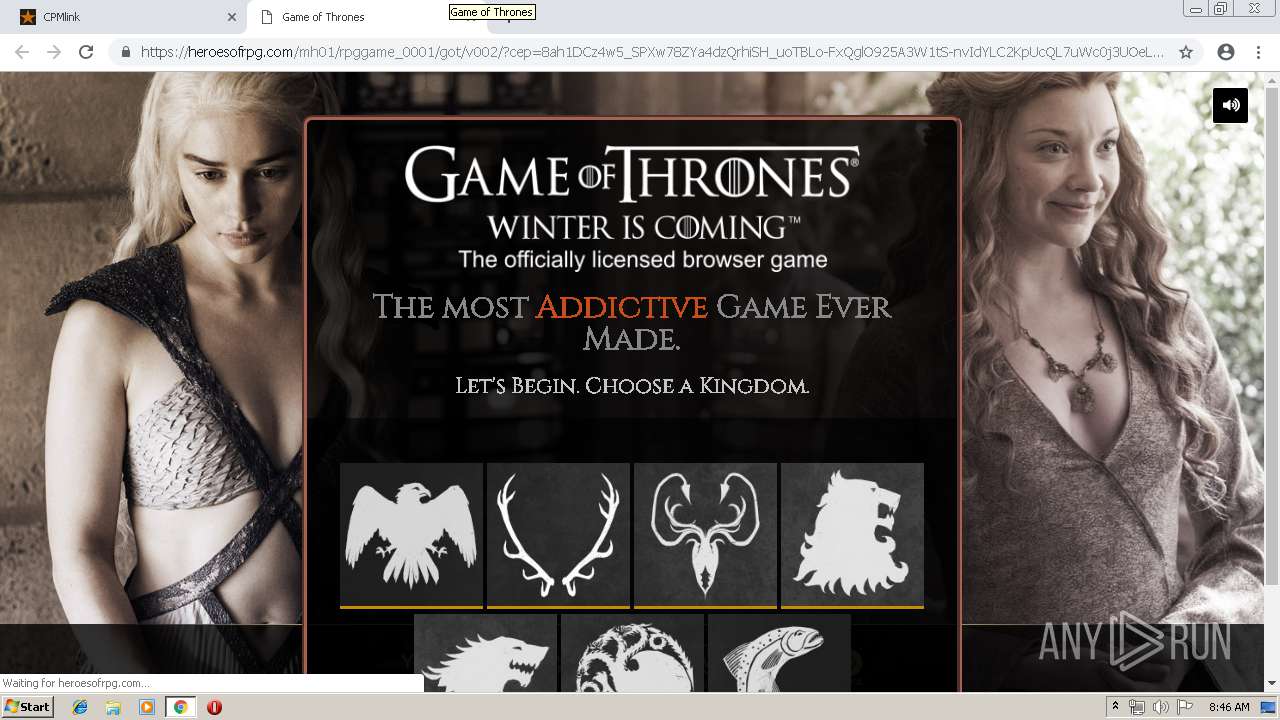
Task: Choose the lion sigil kingdom
Action: (x=852, y=535)
